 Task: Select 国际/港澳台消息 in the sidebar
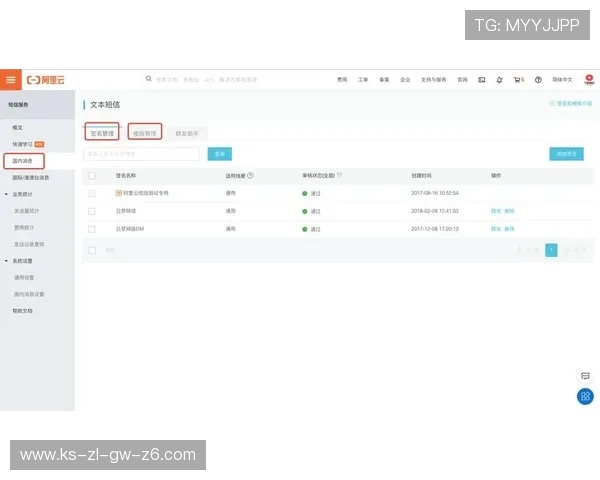tap(30, 178)
